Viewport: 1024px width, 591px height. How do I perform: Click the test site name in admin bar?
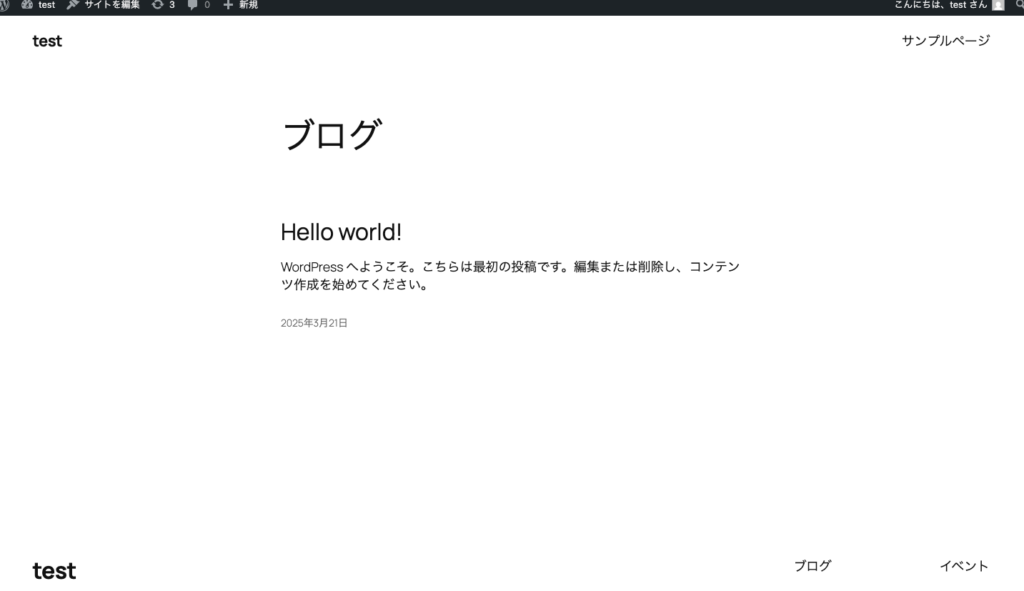(x=47, y=5)
